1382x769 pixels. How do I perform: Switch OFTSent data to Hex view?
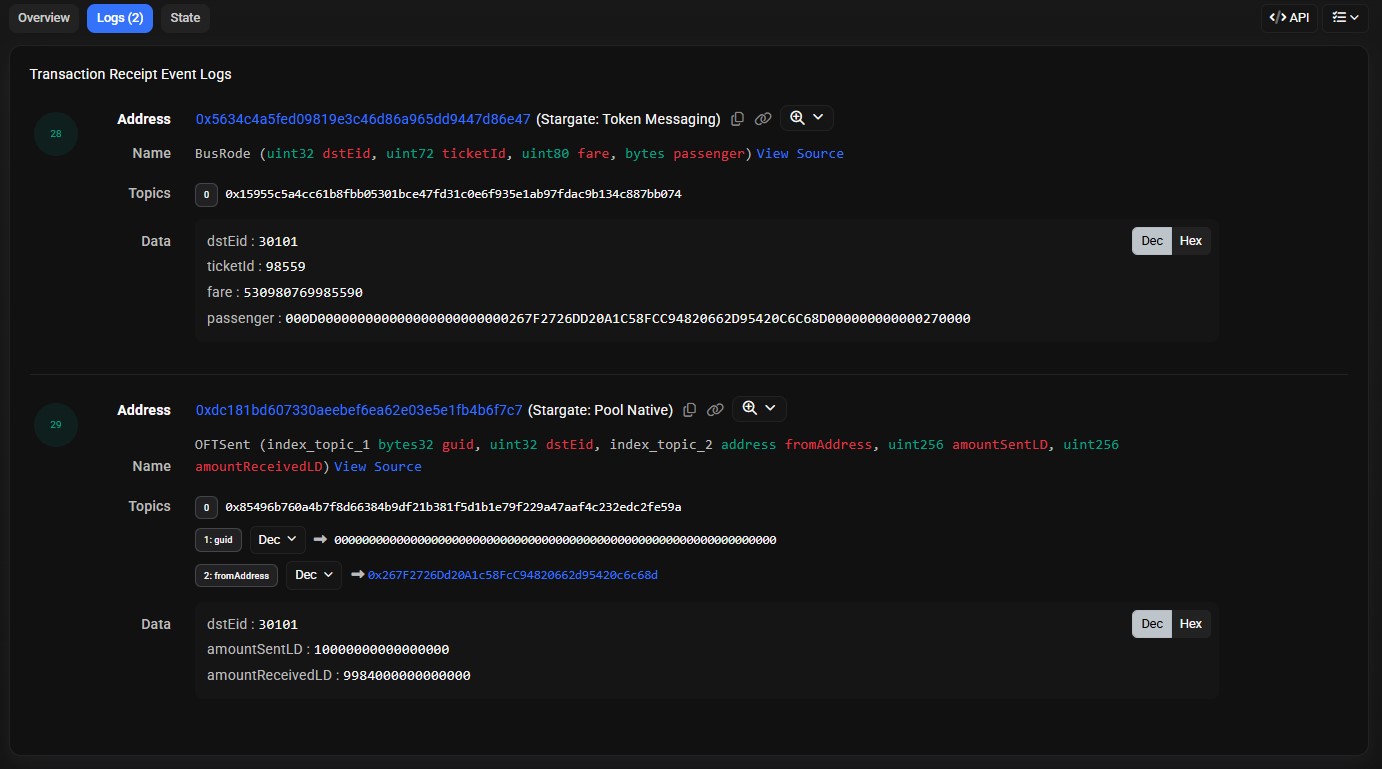click(1190, 624)
